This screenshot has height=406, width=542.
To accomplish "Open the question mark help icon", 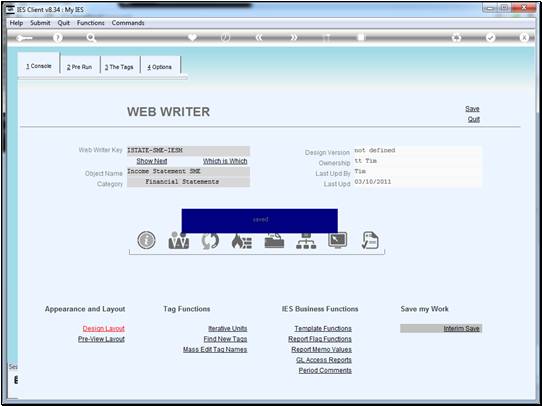I will coord(58,38).
